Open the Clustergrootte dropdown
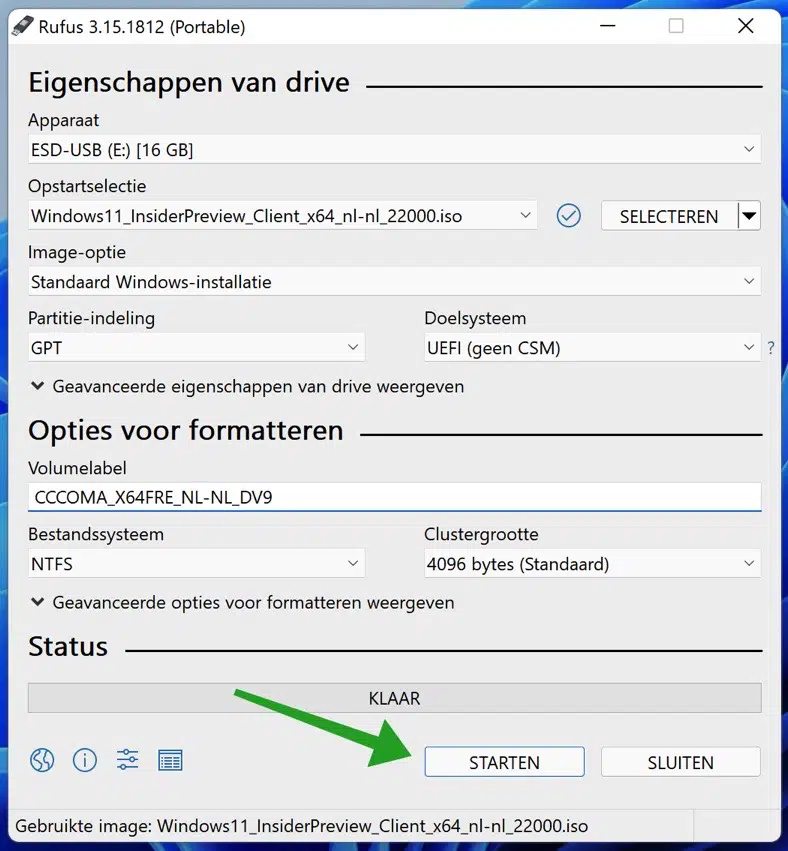The height and width of the screenshot is (851, 788). point(593,564)
